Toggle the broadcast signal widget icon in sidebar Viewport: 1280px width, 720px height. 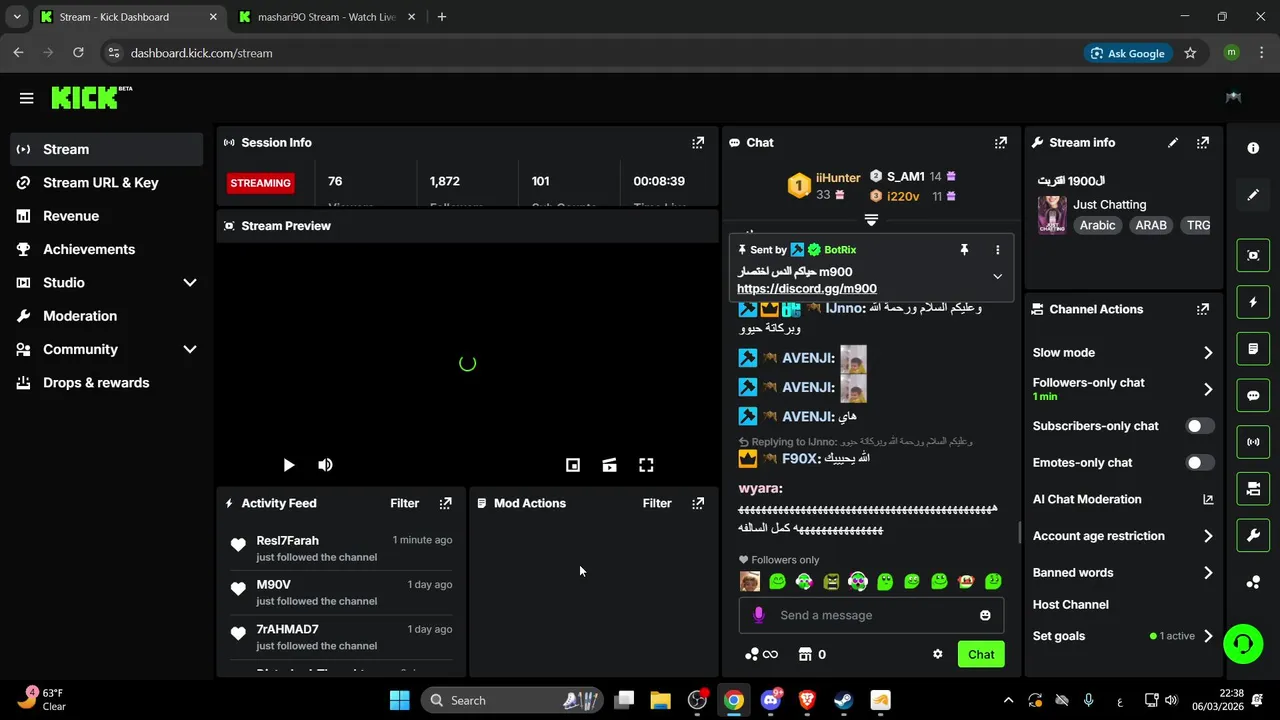(1253, 442)
